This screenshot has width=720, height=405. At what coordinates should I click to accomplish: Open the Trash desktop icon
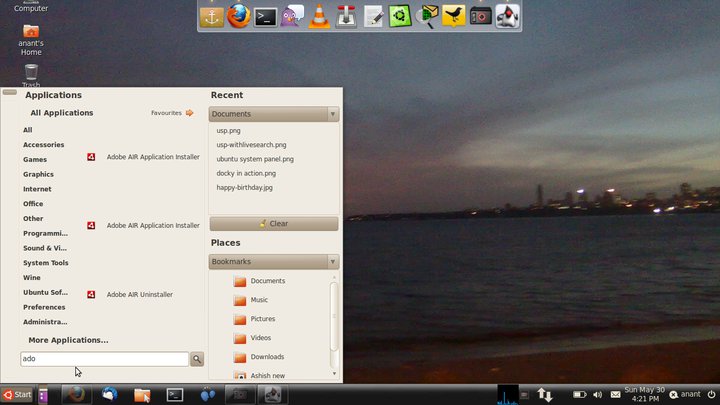click(31, 73)
